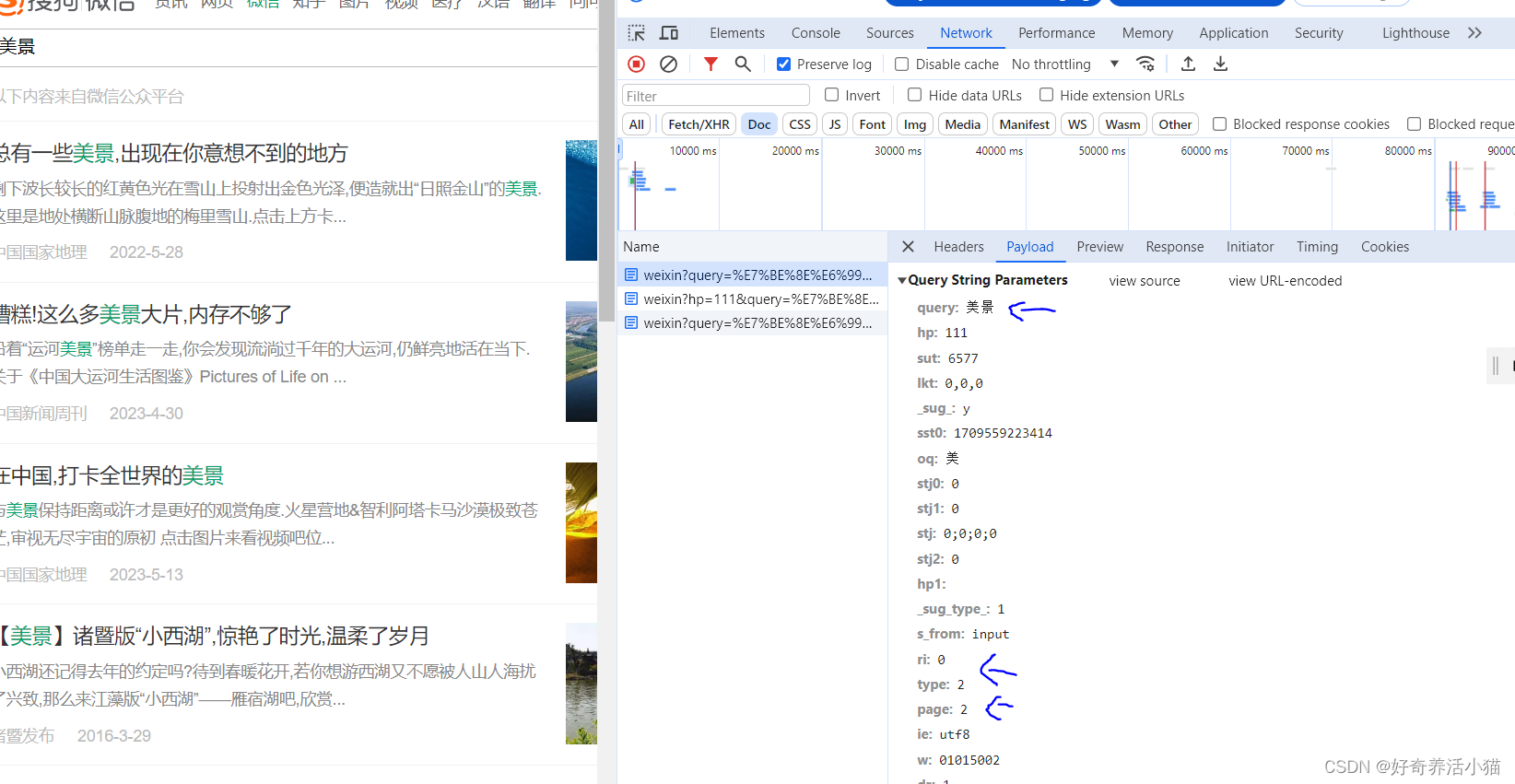Stop recording network log
The width and height of the screenshot is (1515, 784).
(x=636, y=64)
